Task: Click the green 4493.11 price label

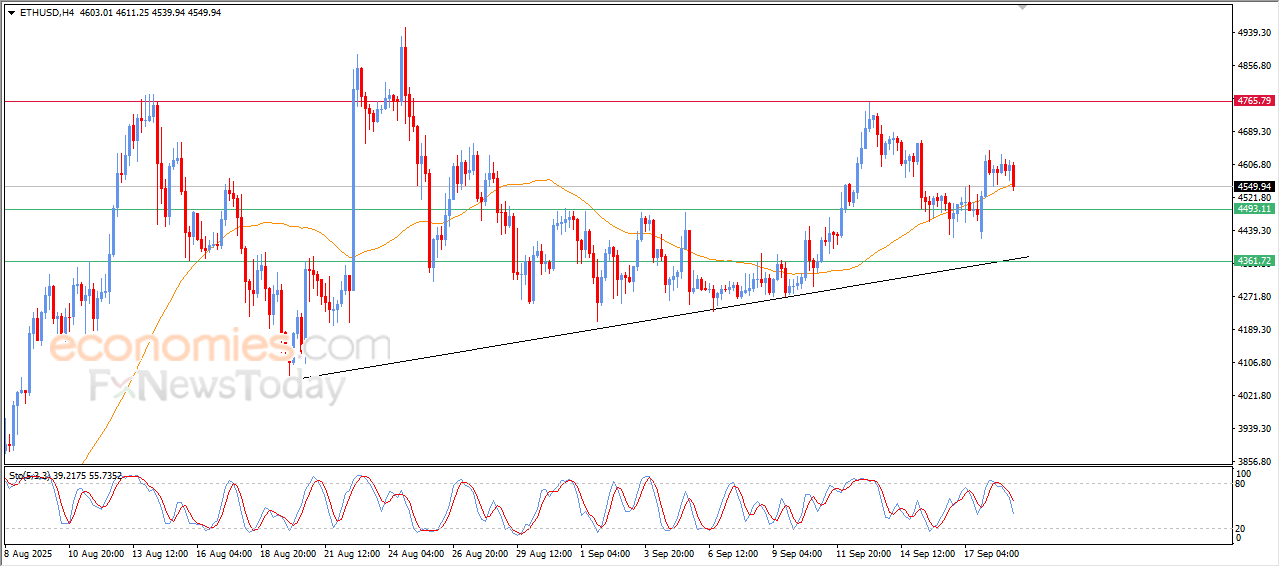Action: pyautogui.click(x=1254, y=209)
